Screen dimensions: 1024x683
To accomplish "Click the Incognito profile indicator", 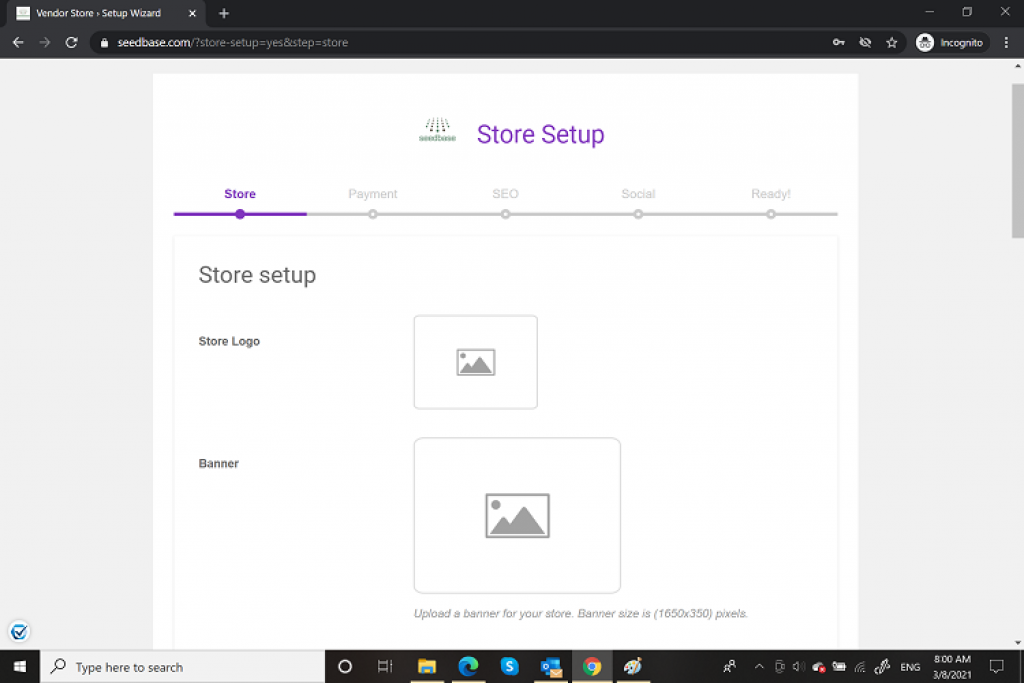I will tap(951, 43).
